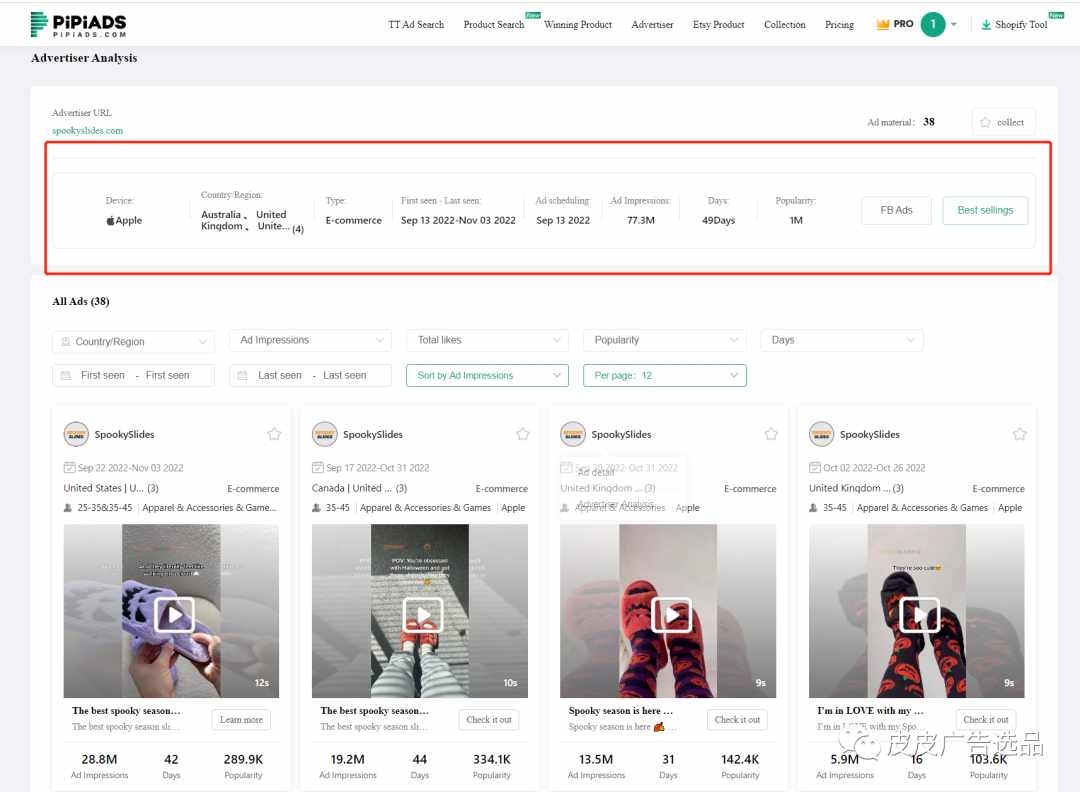Open the Sort by Ad Impressions dropdown
1080x792 pixels.
[487, 375]
